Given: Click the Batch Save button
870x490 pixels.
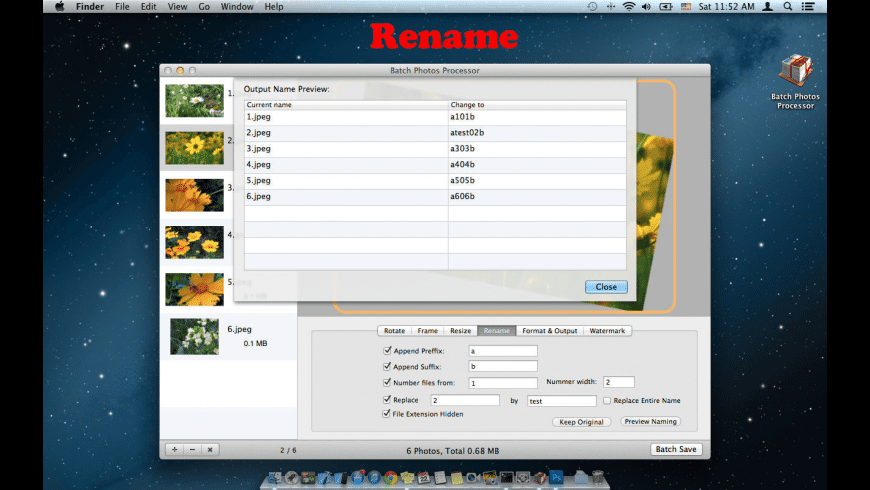Looking at the screenshot, I should (x=676, y=449).
